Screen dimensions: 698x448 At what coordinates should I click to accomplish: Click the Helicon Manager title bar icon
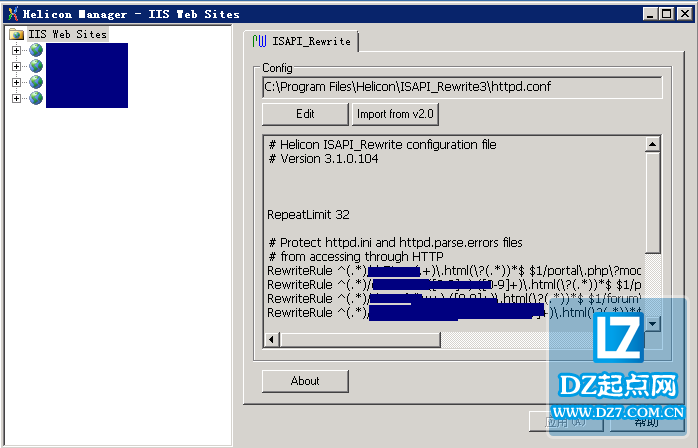click(13, 14)
